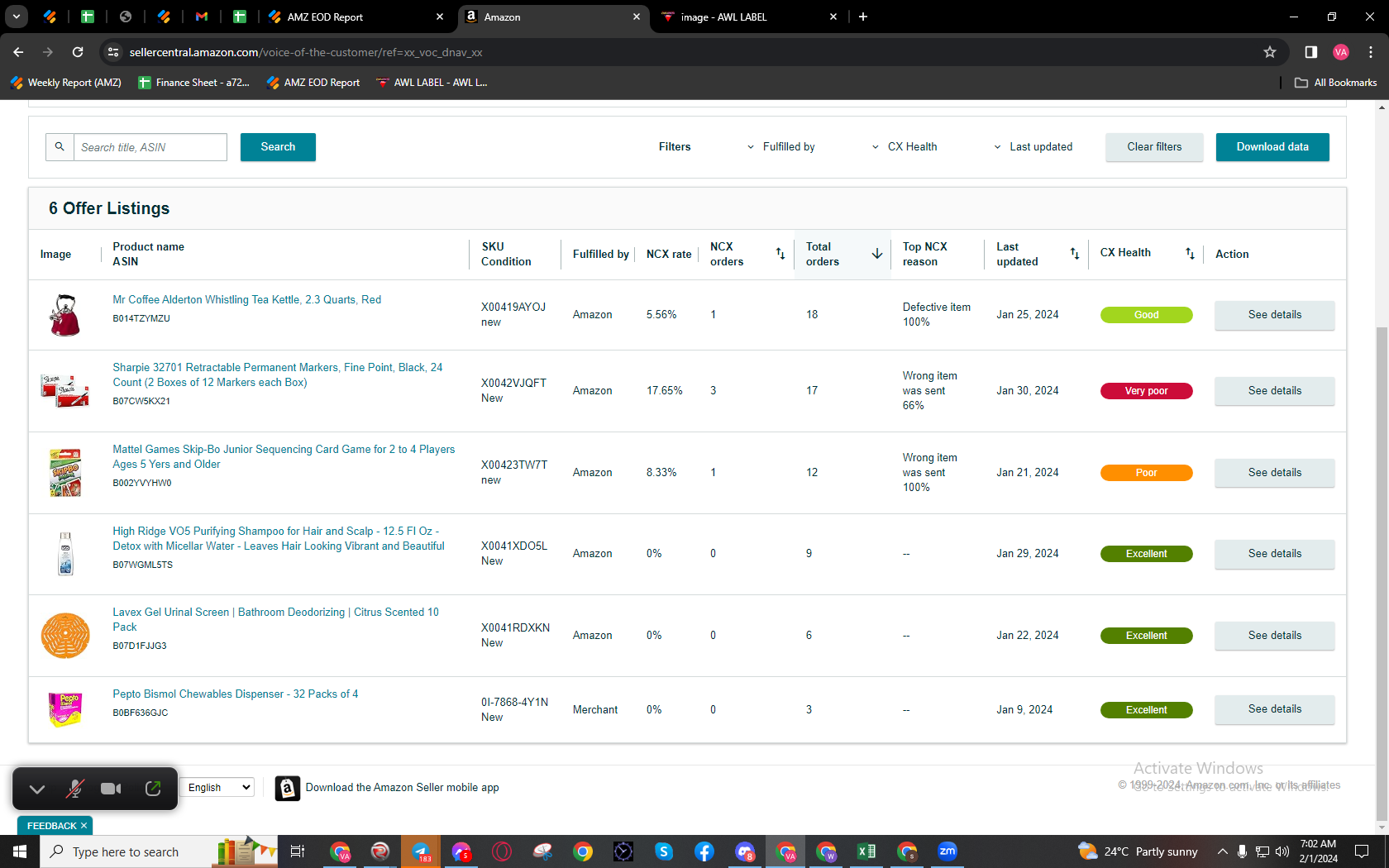Open the Windows Start menu

tap(20, 851)
